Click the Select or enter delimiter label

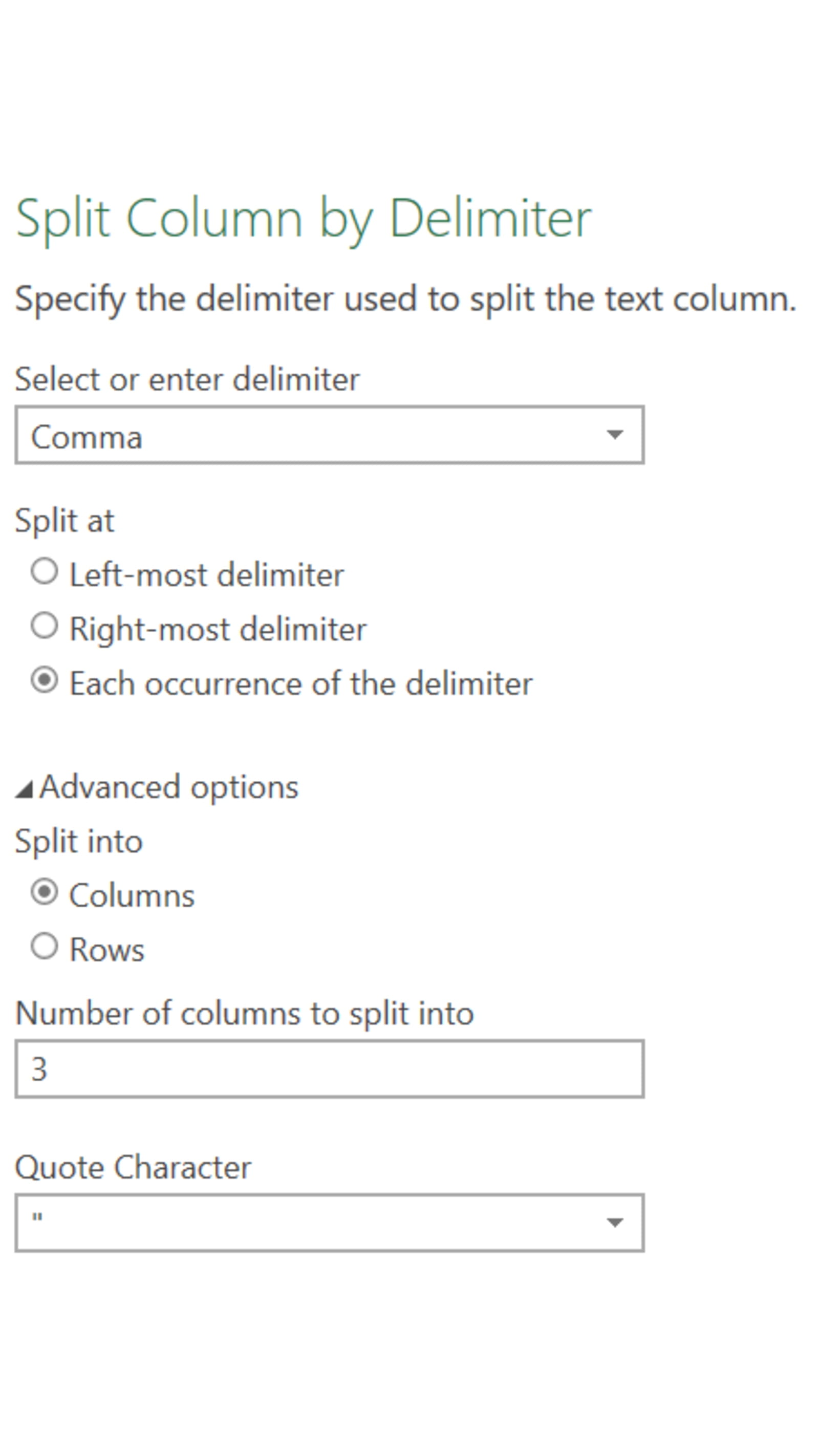(187, 379)
